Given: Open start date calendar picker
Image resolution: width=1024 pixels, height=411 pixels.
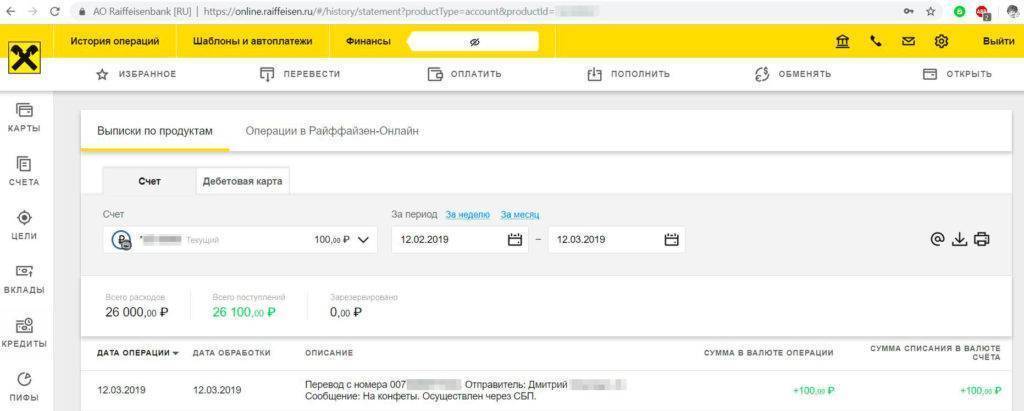Looking at the screenshot, I should point(515,240).
